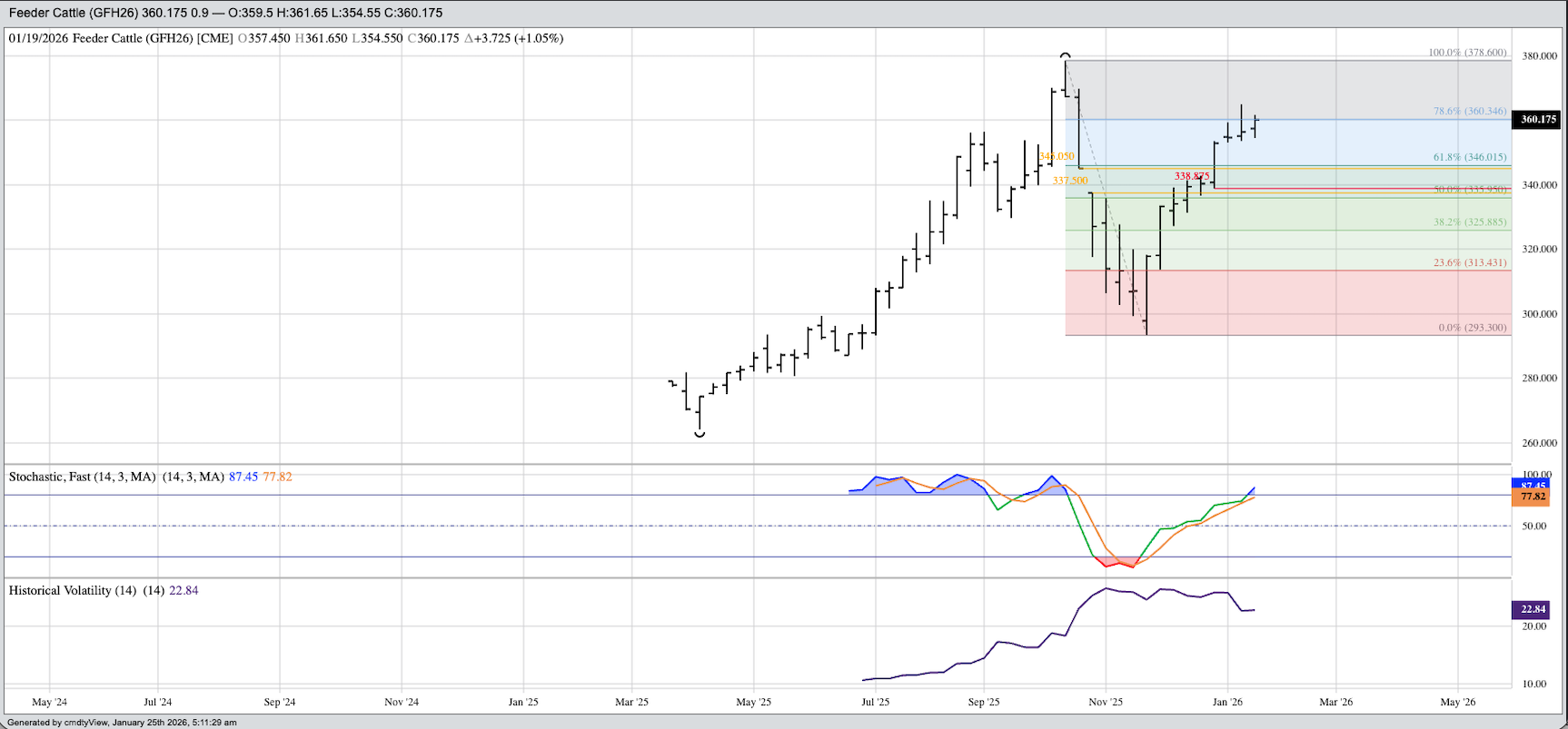Click the Feeder Cattle (GFH26) chart title
The image size is (1568, 729).
[x=225, y=13]
